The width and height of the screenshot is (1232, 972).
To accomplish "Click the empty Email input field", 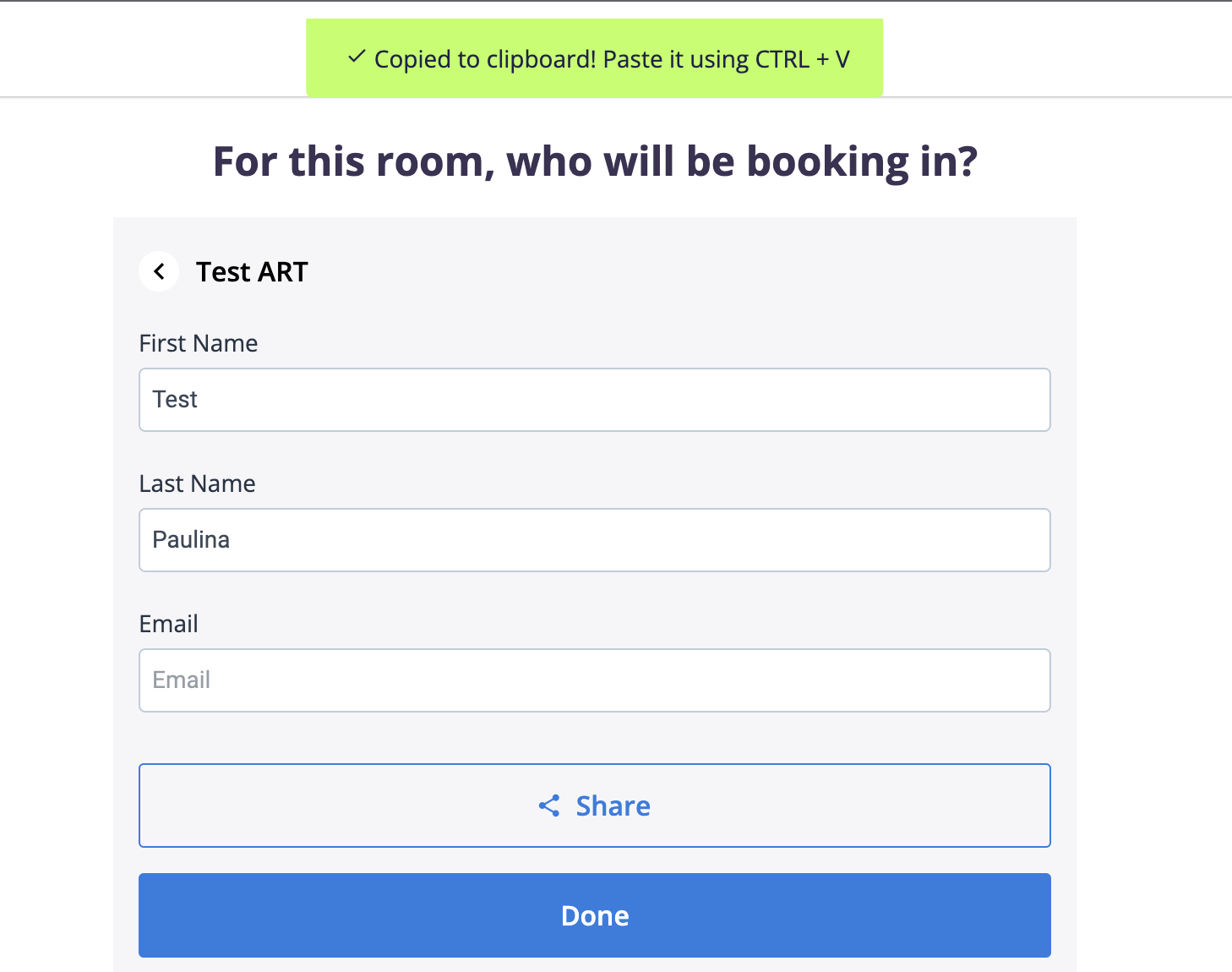I will 594,680.
